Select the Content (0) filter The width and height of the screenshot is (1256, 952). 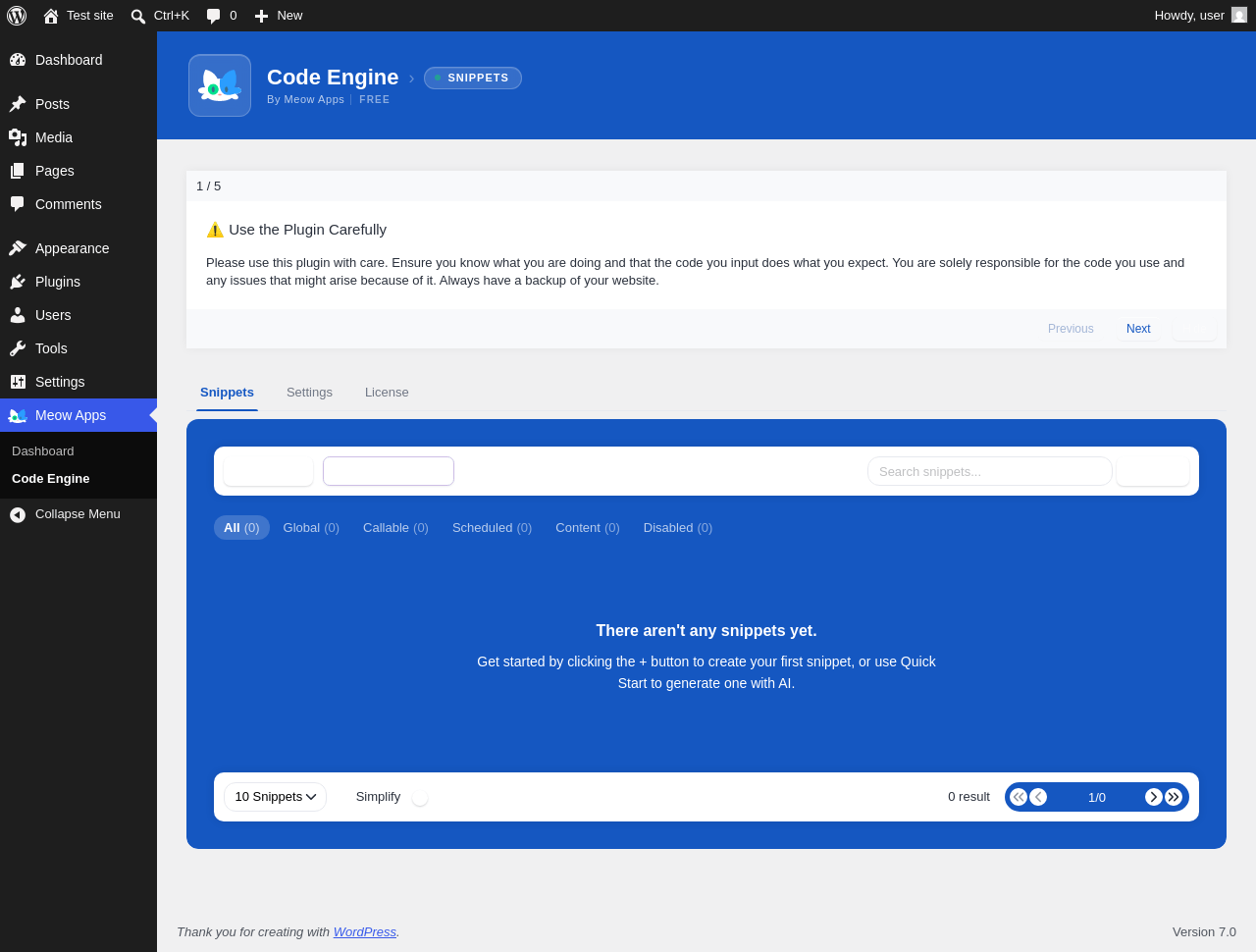click(588, 528)
